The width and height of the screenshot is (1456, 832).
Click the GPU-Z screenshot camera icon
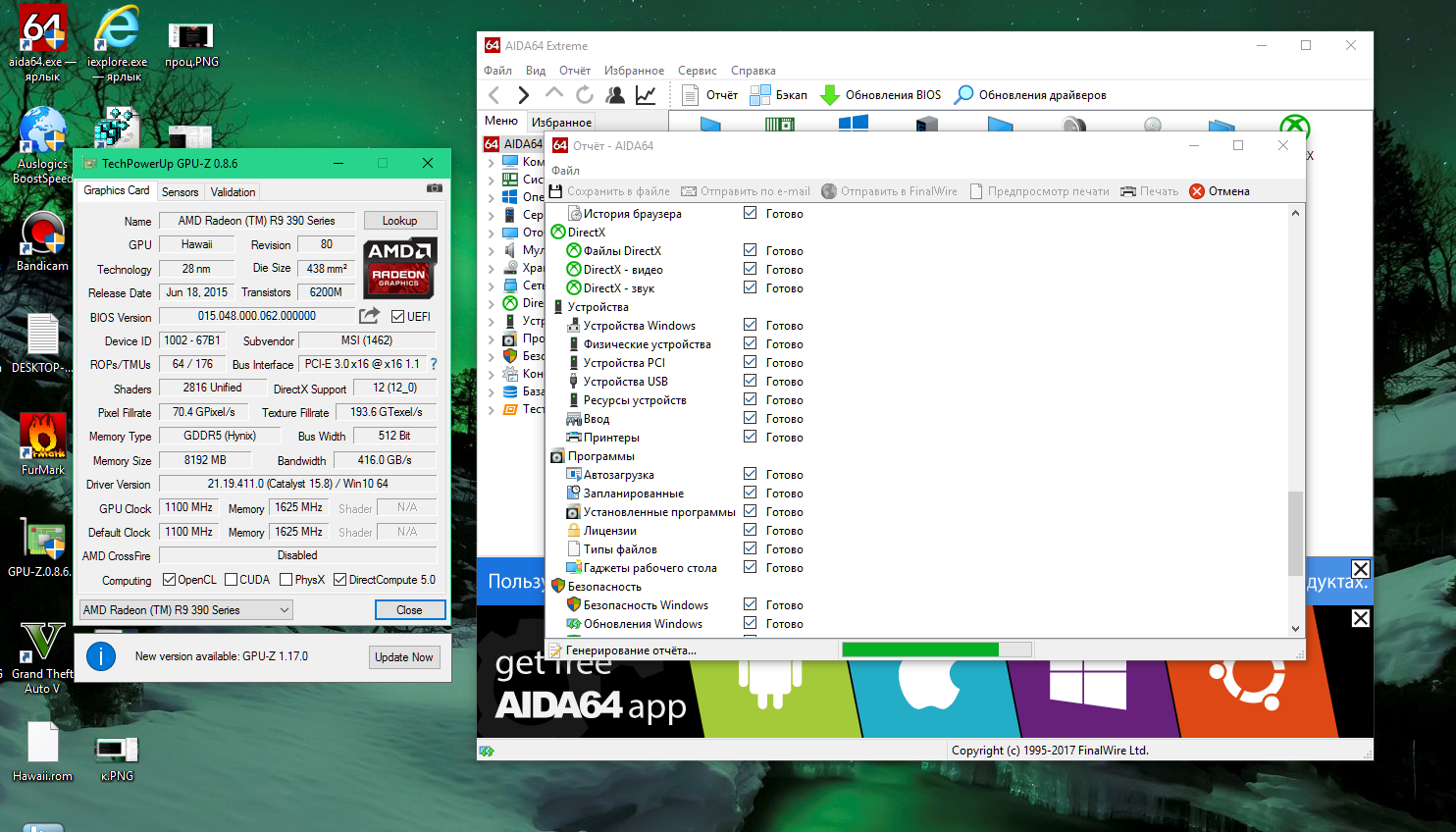(435, 187)
